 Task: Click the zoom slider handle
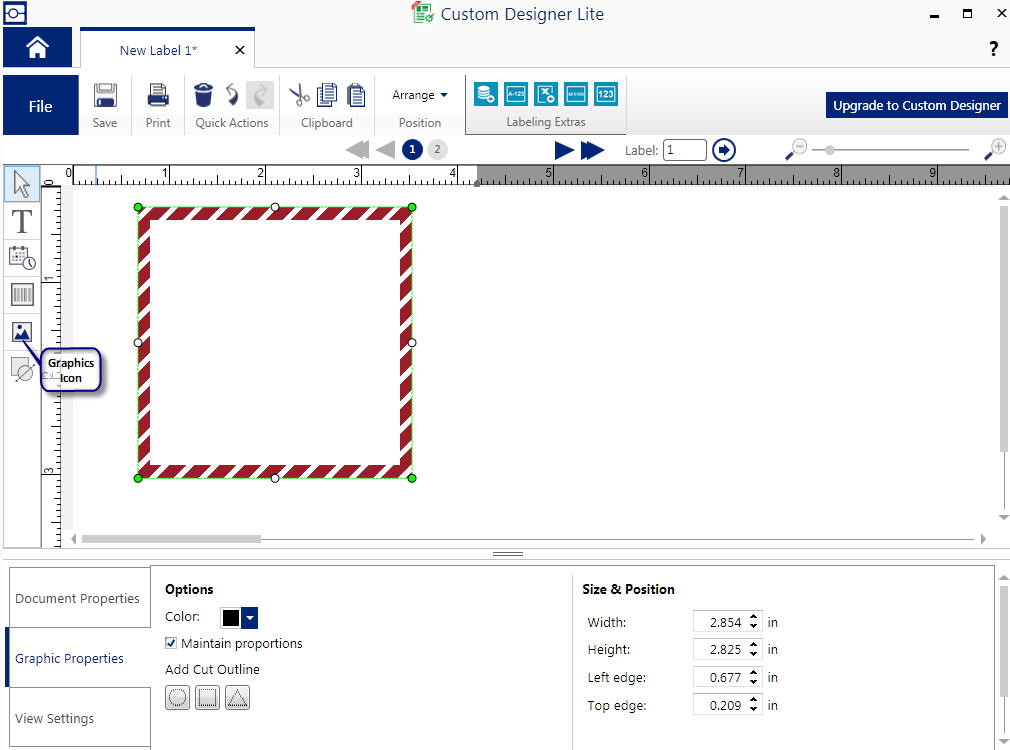pyautogui.click(x=830, y=150)
